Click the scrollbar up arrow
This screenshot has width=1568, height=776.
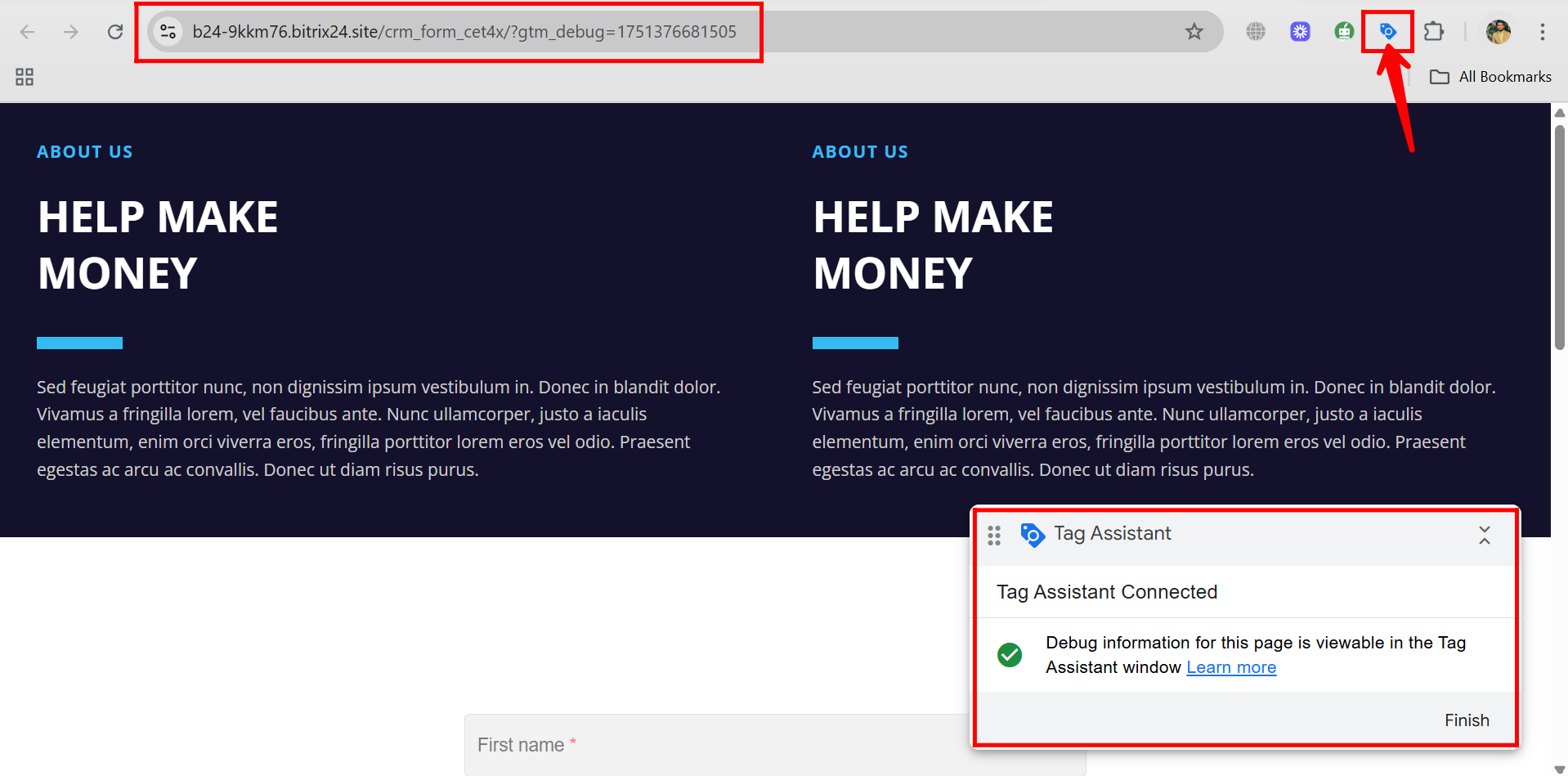click(1560, 113)
